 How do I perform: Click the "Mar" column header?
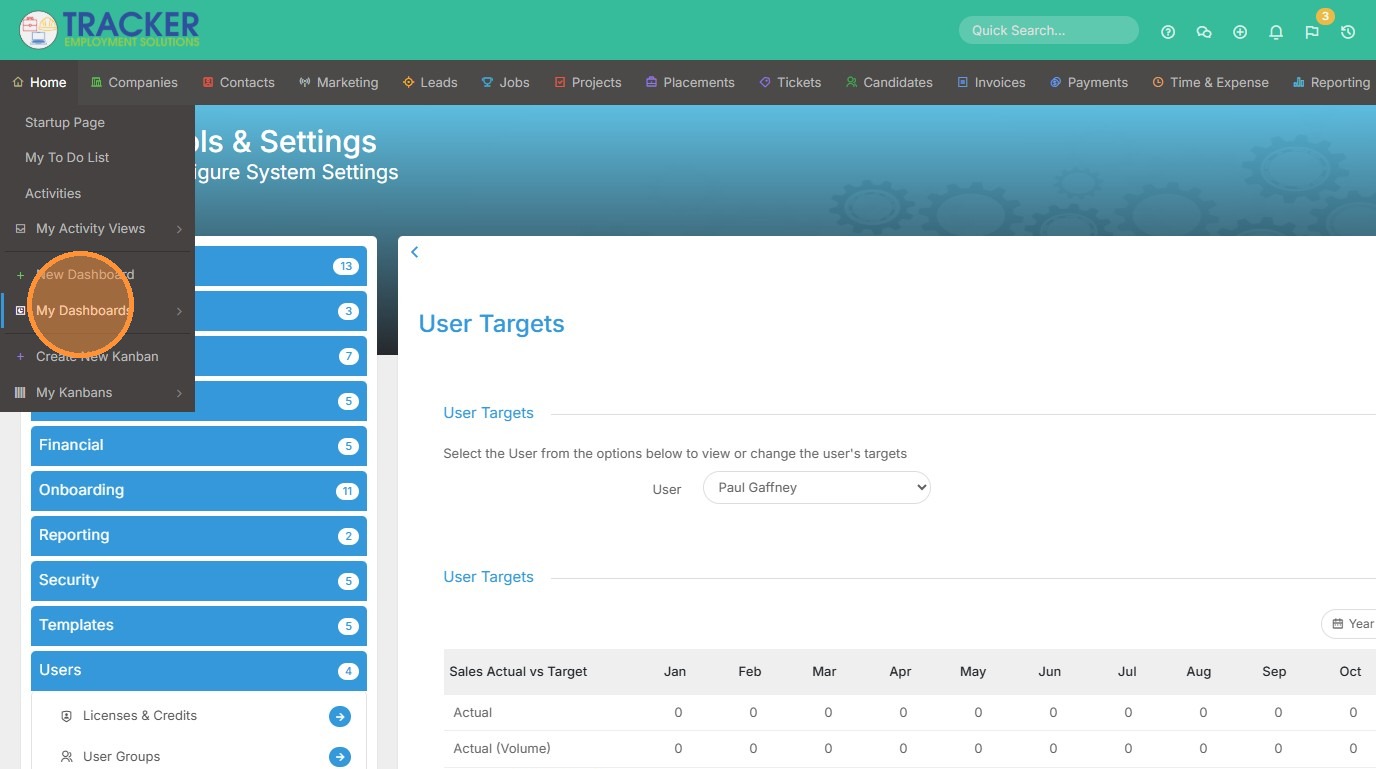pos(825,672)
